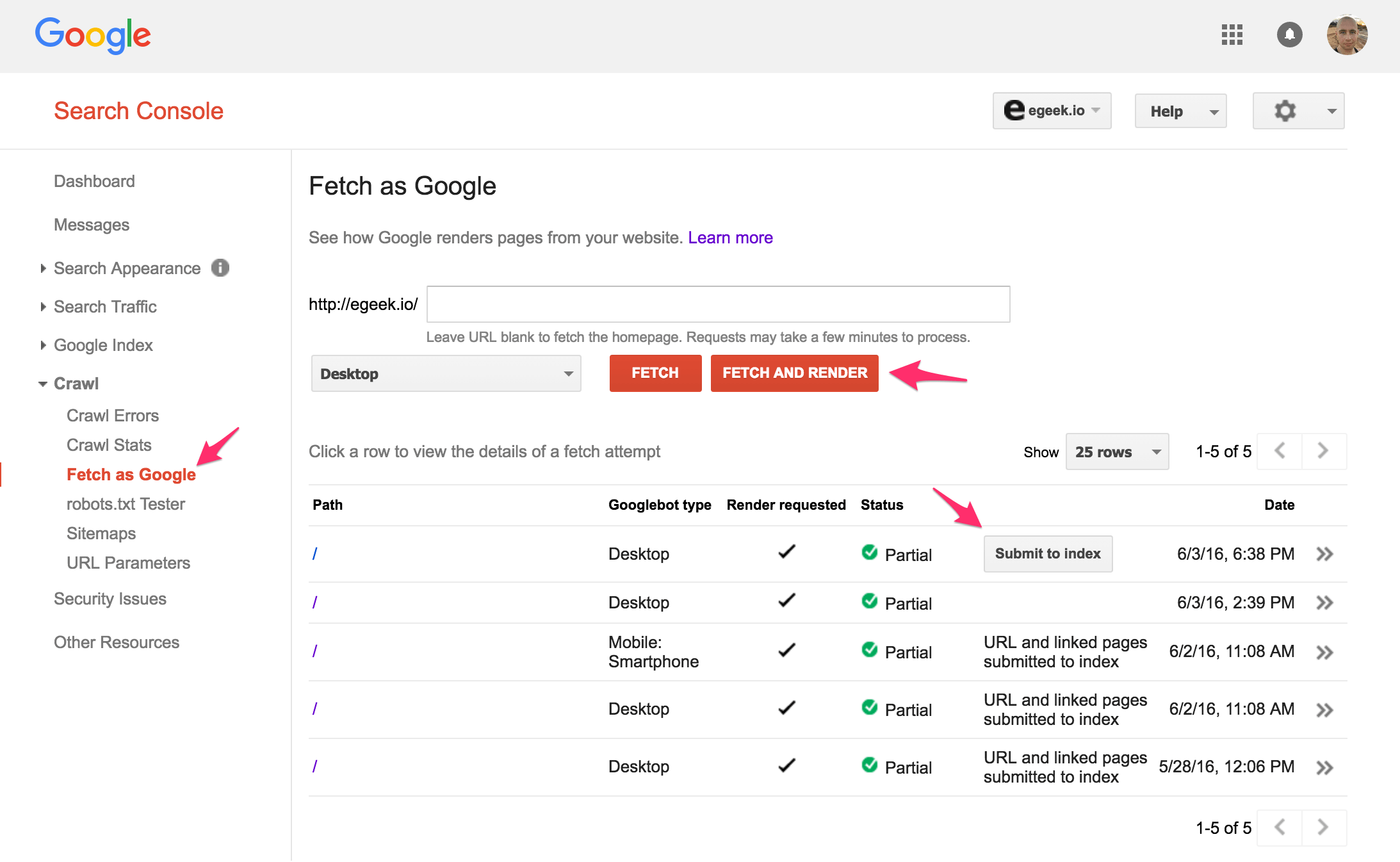This screenshot has height=862, width=1400.
Task: Click the notifications bell icon
Action: coord(1289,35)
